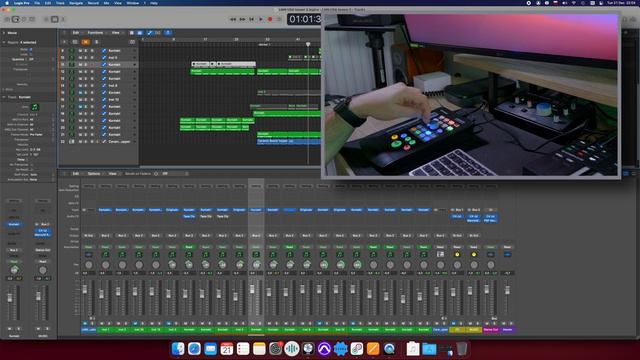Record-enable track 16 in the track header
This screenshot has height=360, width=640.
(92, 100)
